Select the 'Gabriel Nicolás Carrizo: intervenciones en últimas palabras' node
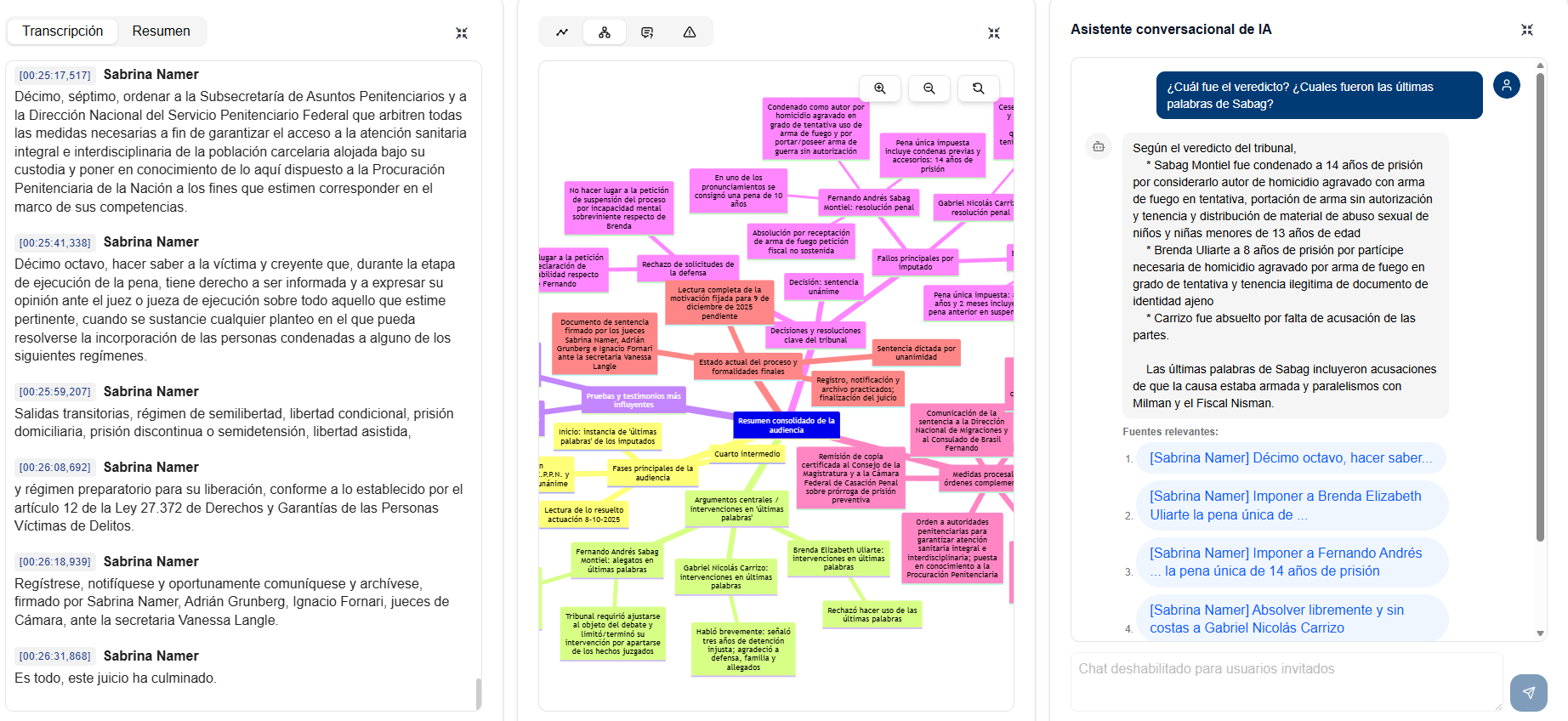1568x721 pixels. click(726, 576)
